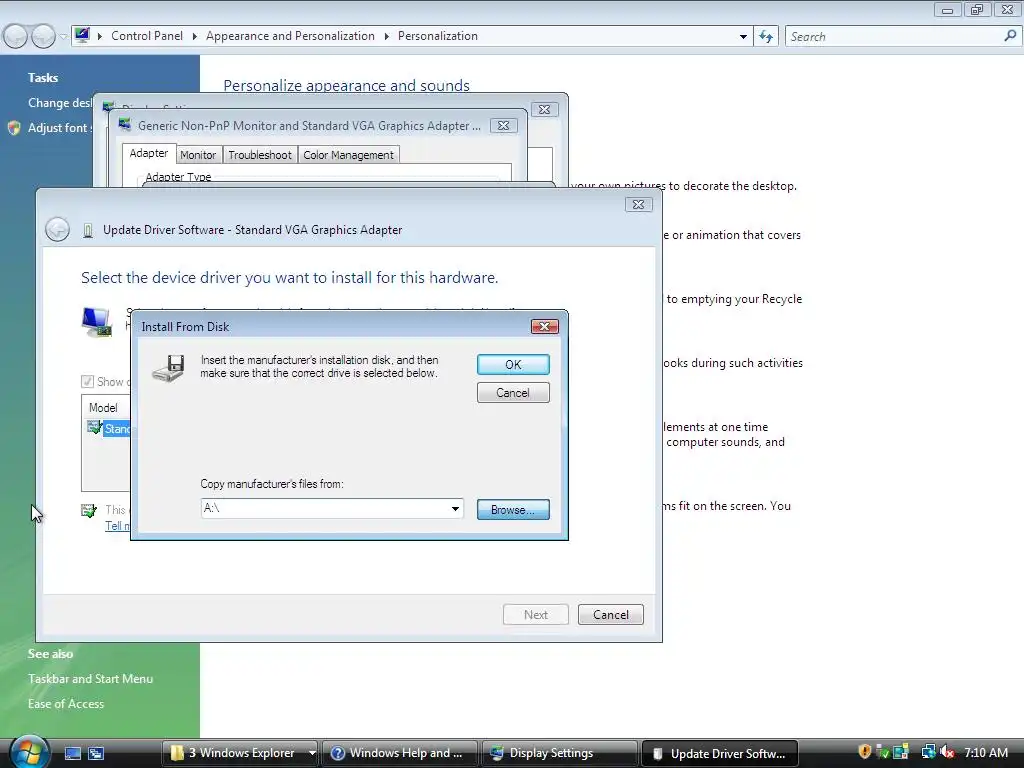Close the Update Driver Software wizard window

pyautogui.click(x=638, y=204)
